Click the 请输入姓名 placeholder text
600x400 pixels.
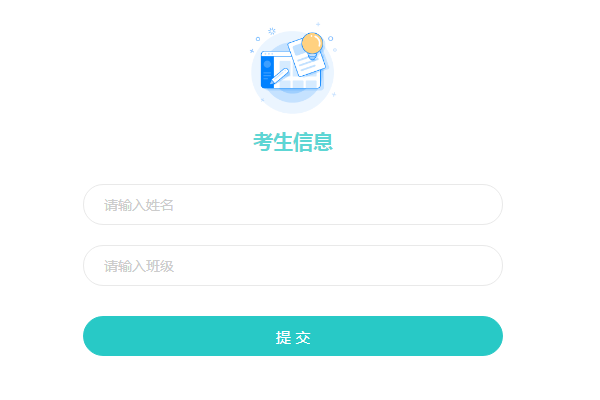tap(139, 205)
